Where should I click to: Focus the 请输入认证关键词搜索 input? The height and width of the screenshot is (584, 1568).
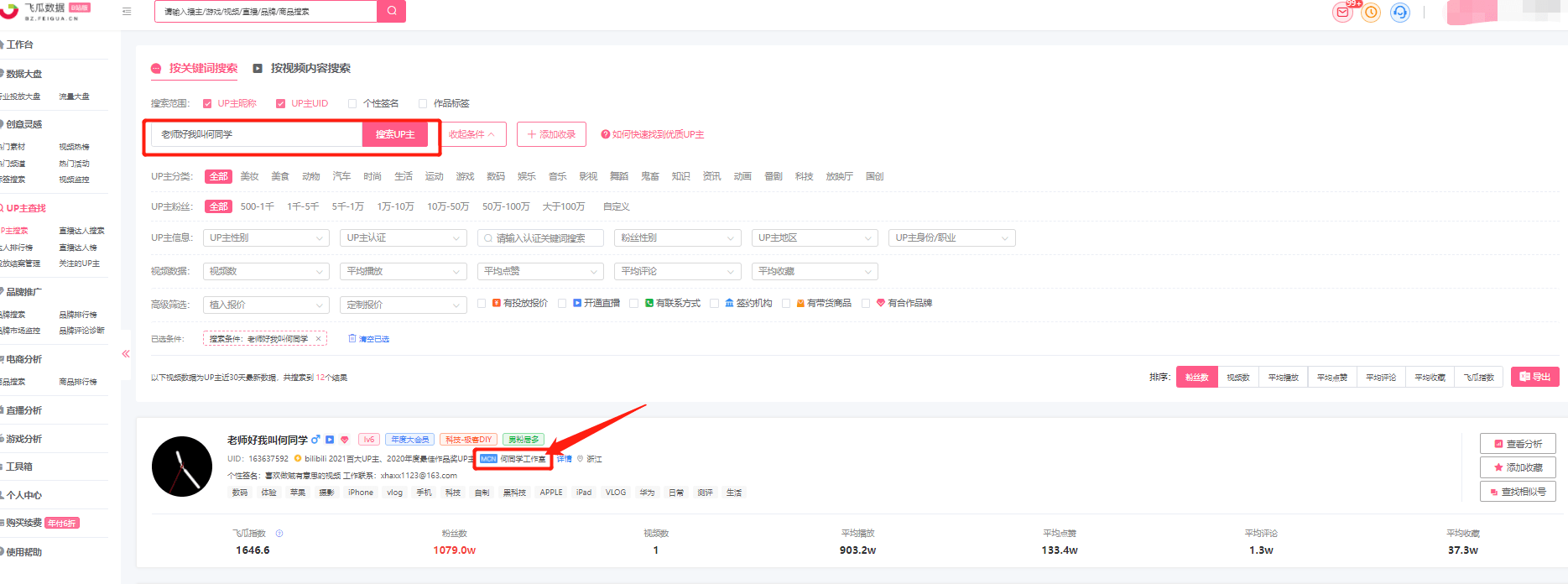(x=540, y=238)
